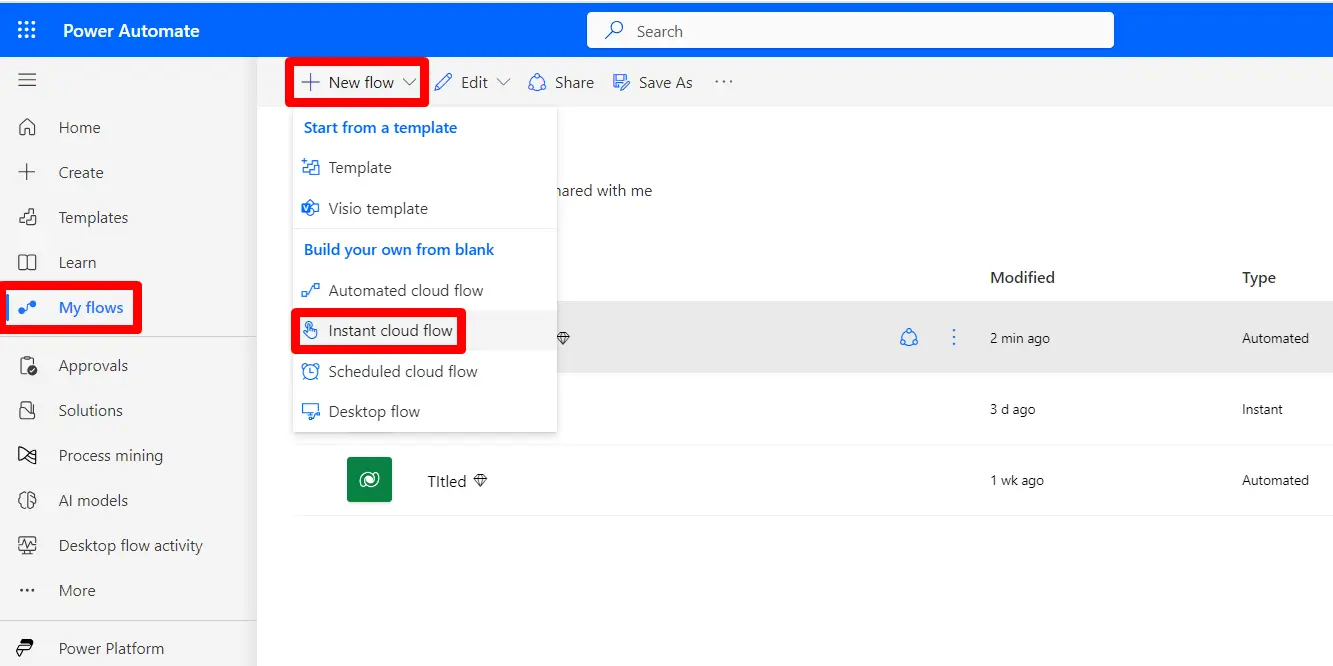Open more commands vertical ellipsis on flow row

point(953,338)
